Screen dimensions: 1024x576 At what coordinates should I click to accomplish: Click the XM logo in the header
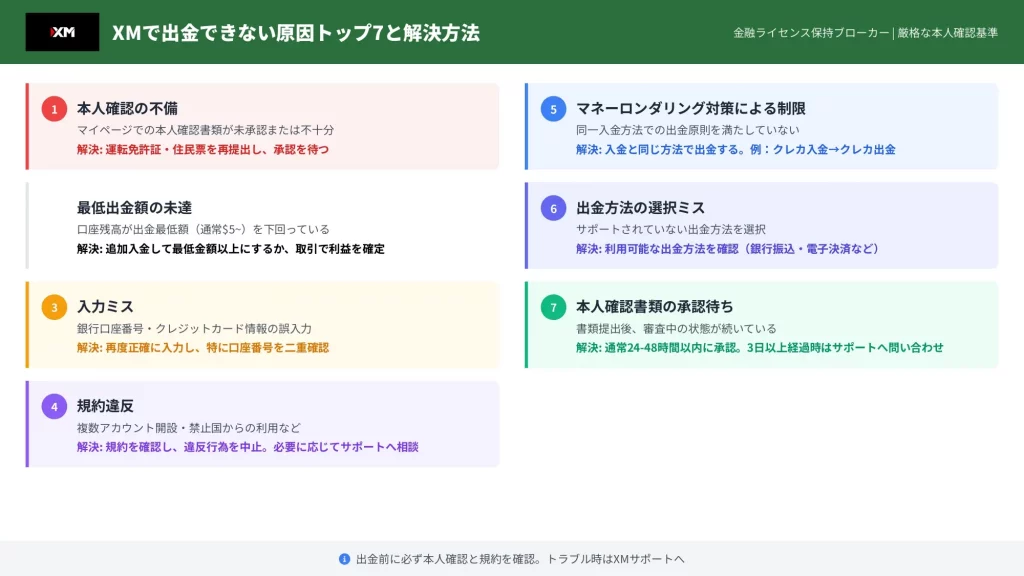point(62,32)
